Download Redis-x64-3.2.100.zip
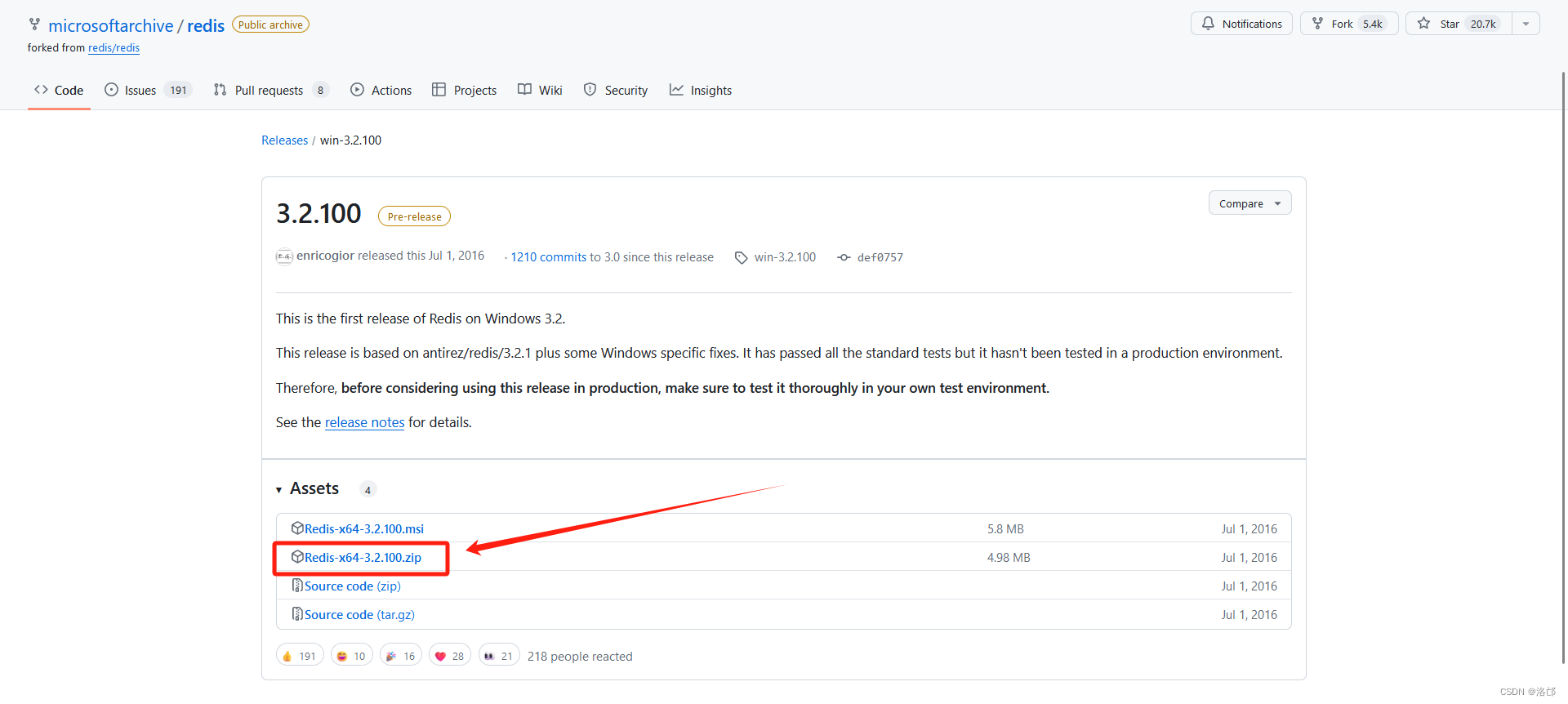The width and height of the screenshot is (1568, 704). point(363,558)
